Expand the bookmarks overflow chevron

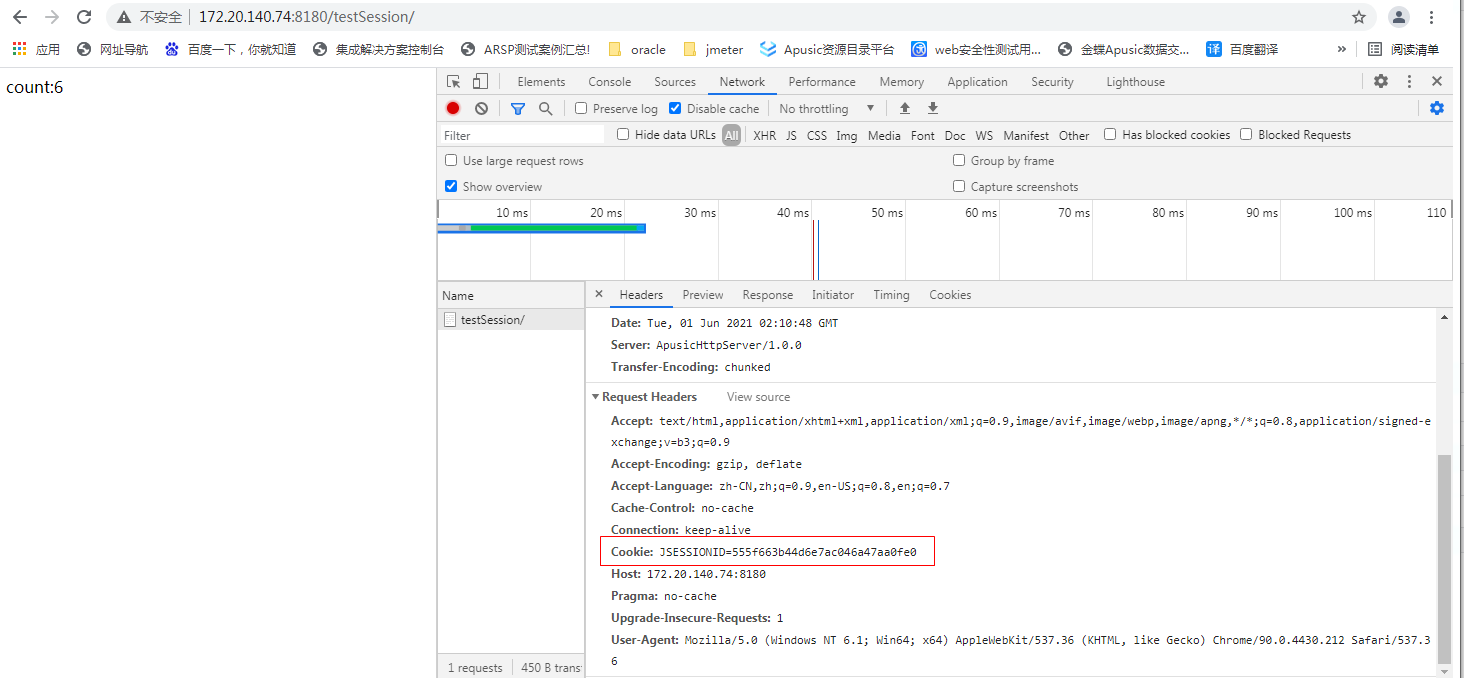tap(1342, 49)
